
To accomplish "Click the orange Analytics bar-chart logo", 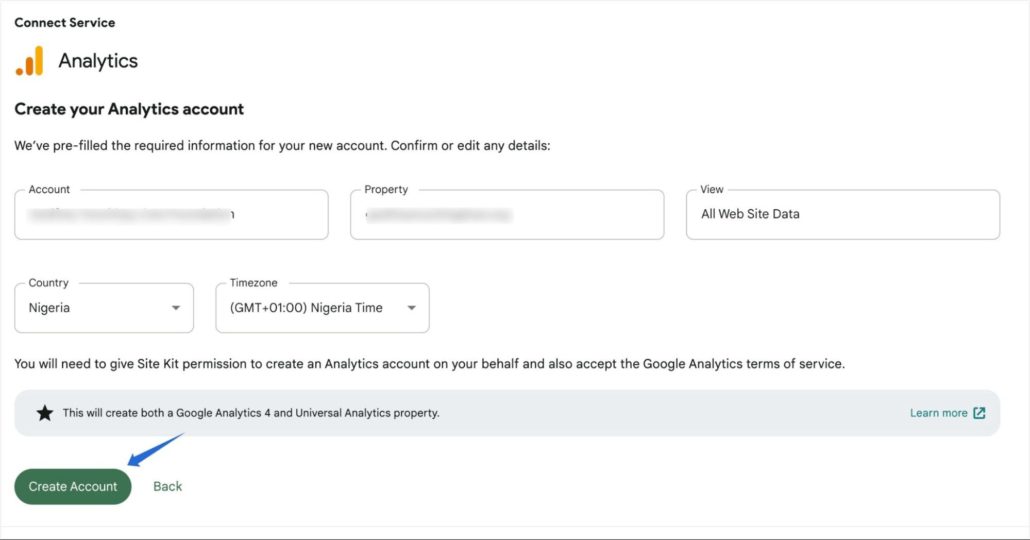I will pos(30,61).
